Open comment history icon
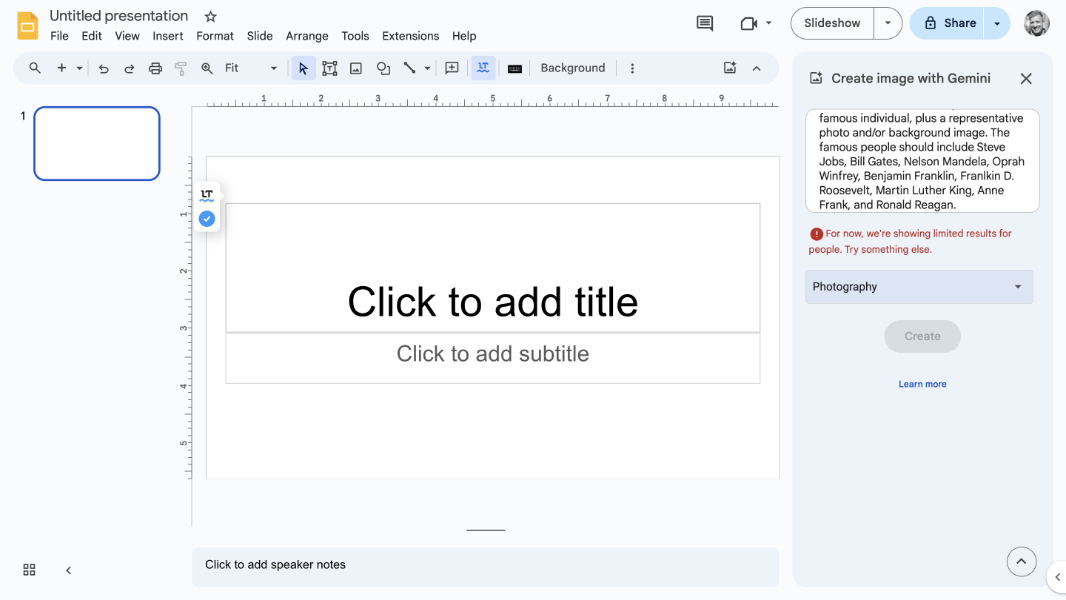 (705, 23)
